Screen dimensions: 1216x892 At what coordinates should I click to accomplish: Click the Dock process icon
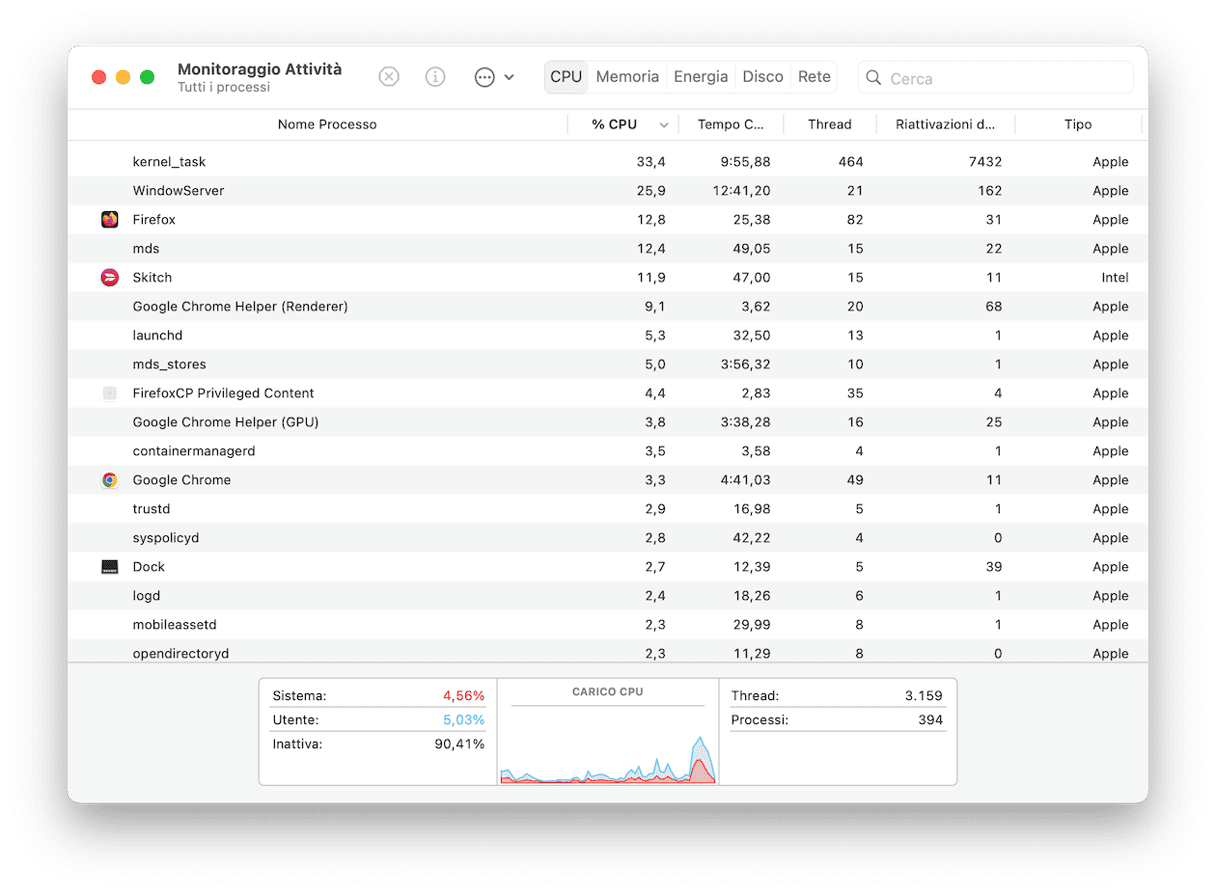coord(110,567)
